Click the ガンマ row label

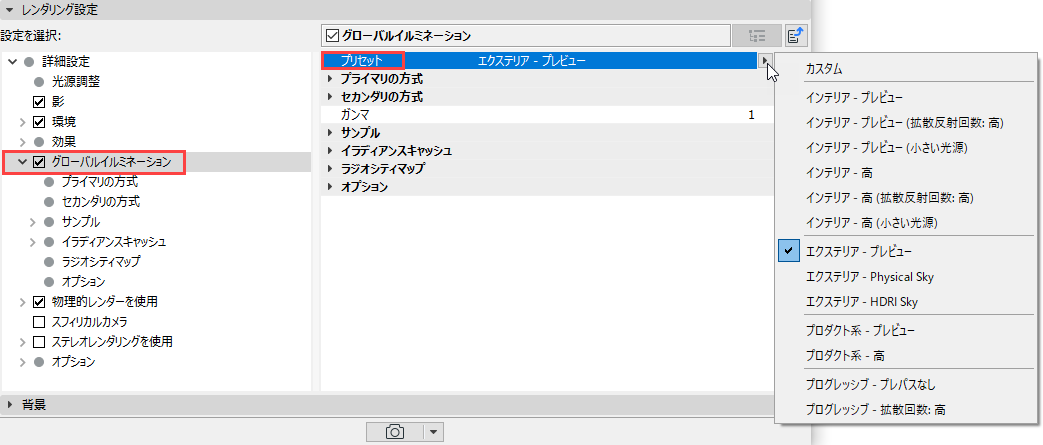pyautogui.click(x=355, y=115)
